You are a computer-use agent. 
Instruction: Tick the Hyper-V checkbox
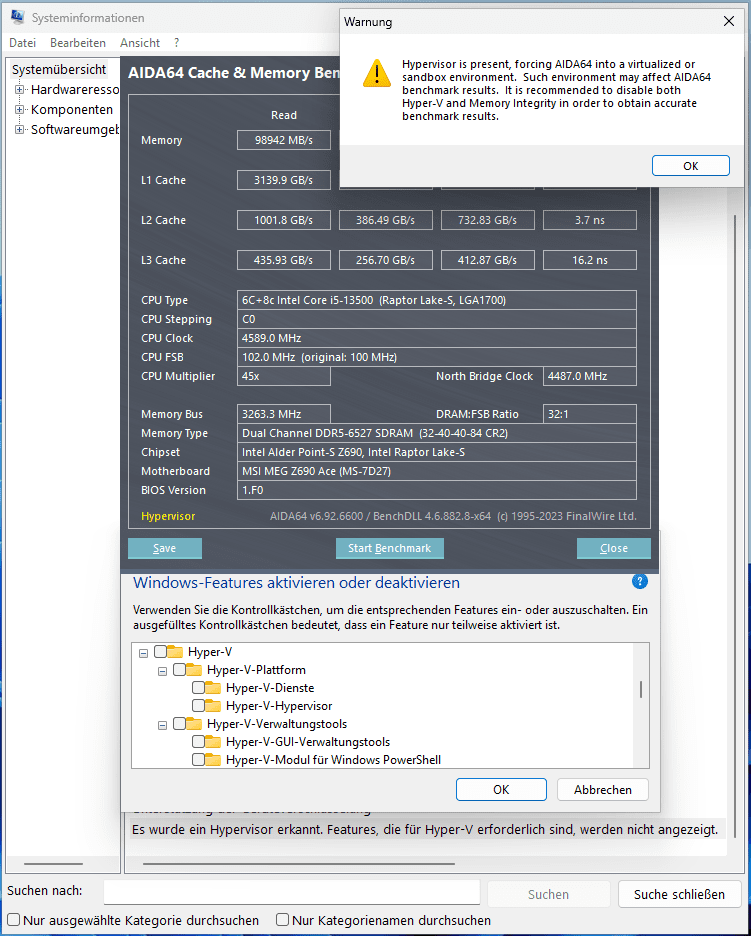160,651
